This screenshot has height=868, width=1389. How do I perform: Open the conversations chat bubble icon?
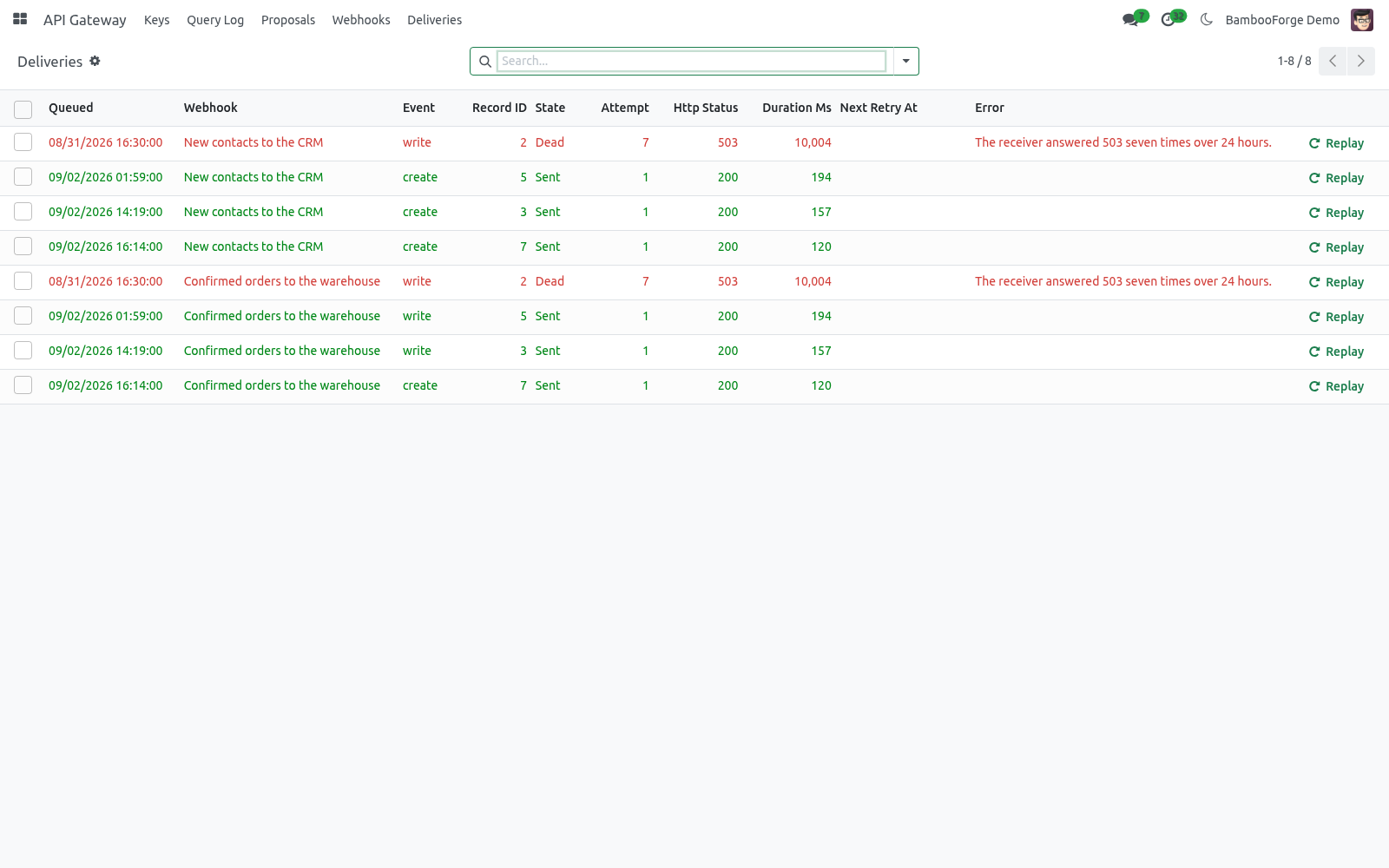[1129, 20]
